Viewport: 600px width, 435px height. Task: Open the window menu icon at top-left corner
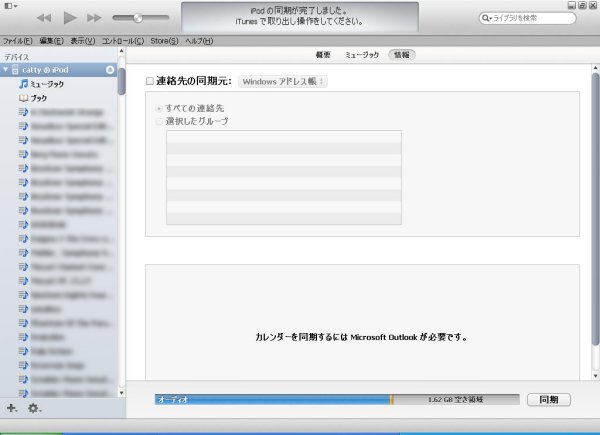click(10, 5)
